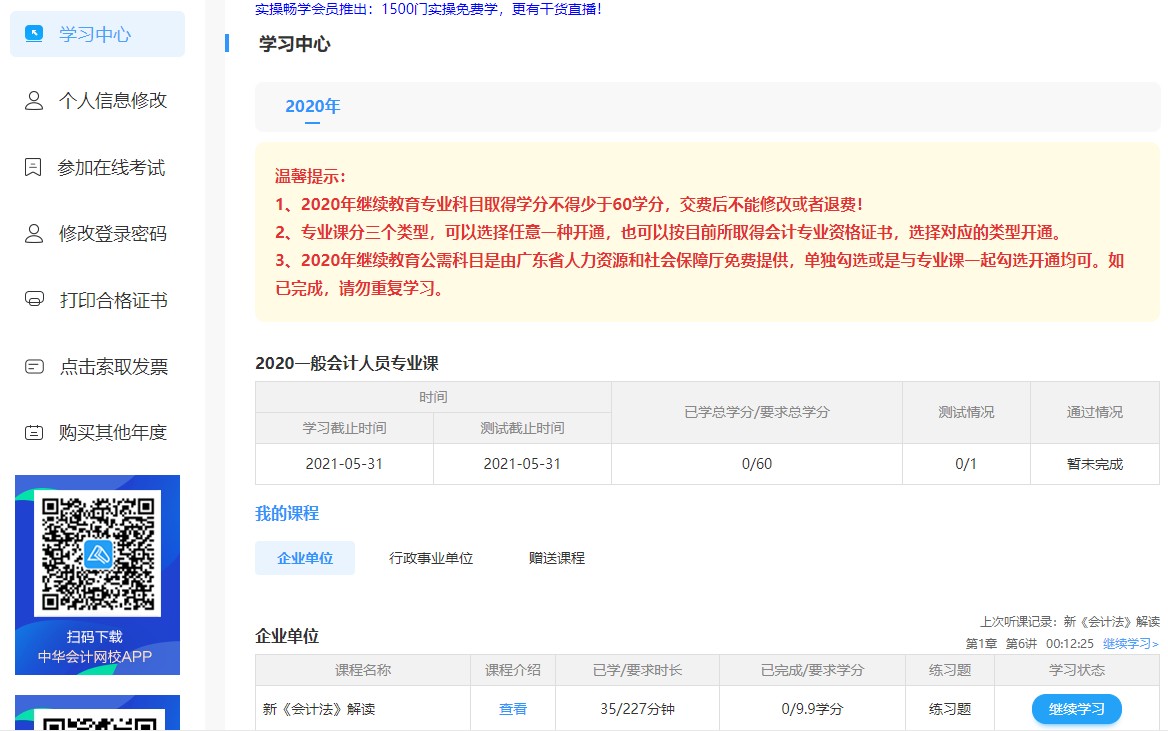Click the 继续学习 blue button
This screenshot has width=1168, height=731.
[1076, 708]
